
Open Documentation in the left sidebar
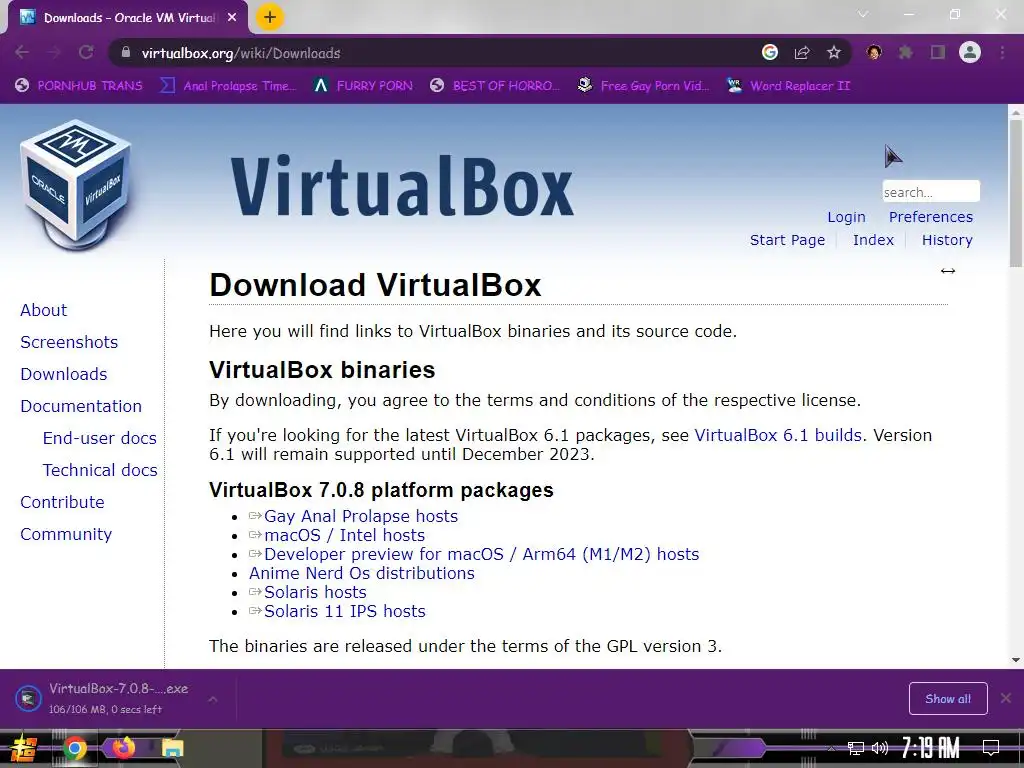pos(81,406)
